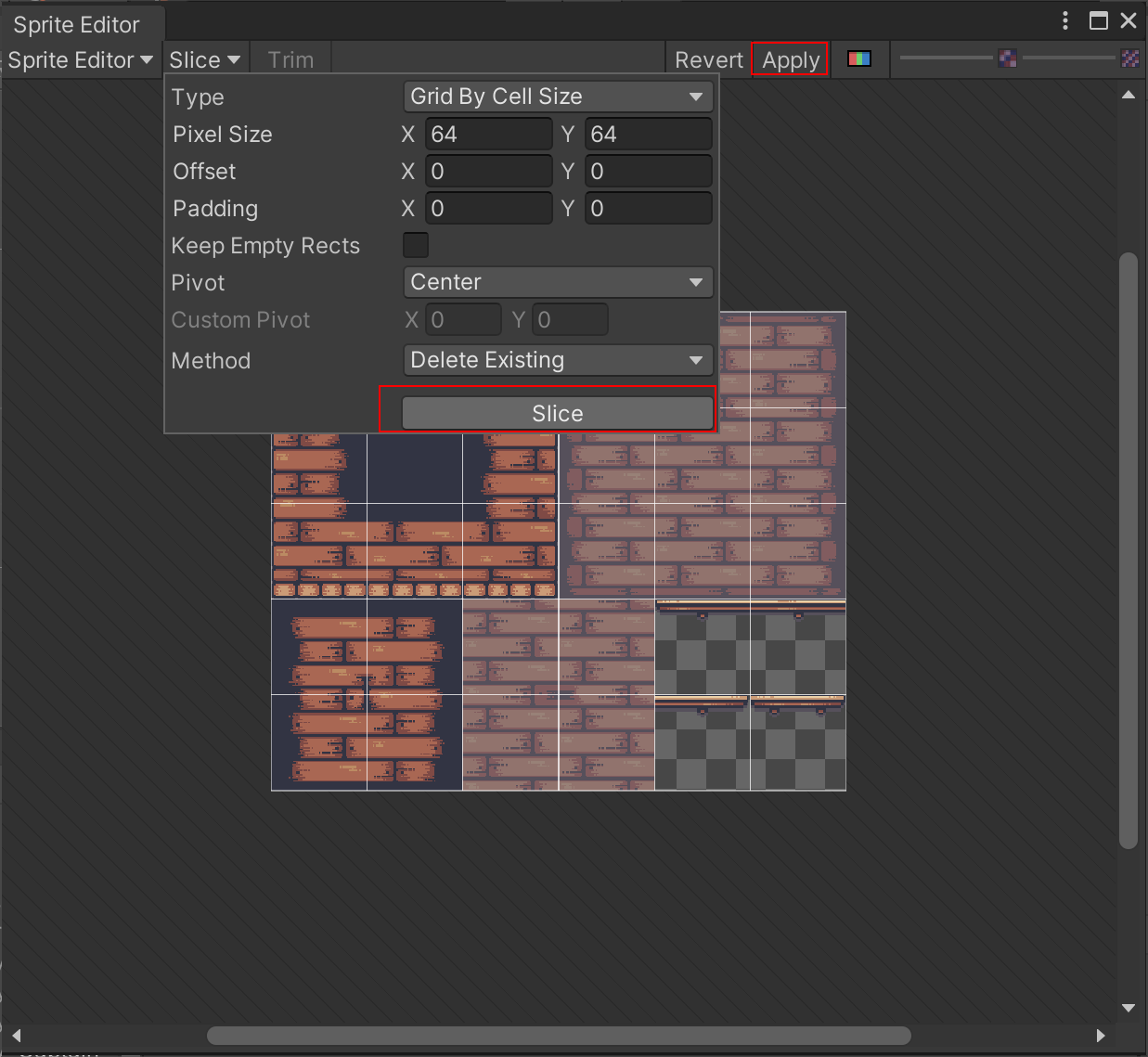Toggle the RGB/alpha channel view icon

(859, 59)
